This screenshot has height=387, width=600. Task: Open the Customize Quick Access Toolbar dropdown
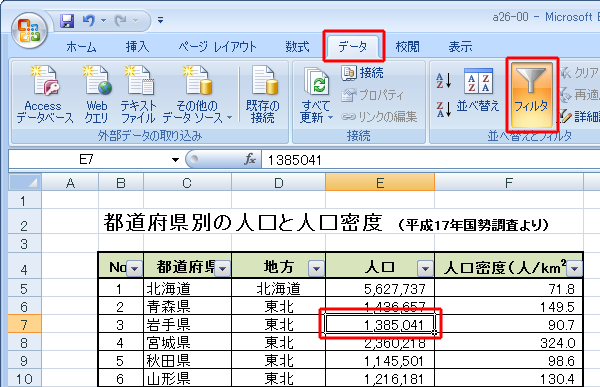click(160, 20)
